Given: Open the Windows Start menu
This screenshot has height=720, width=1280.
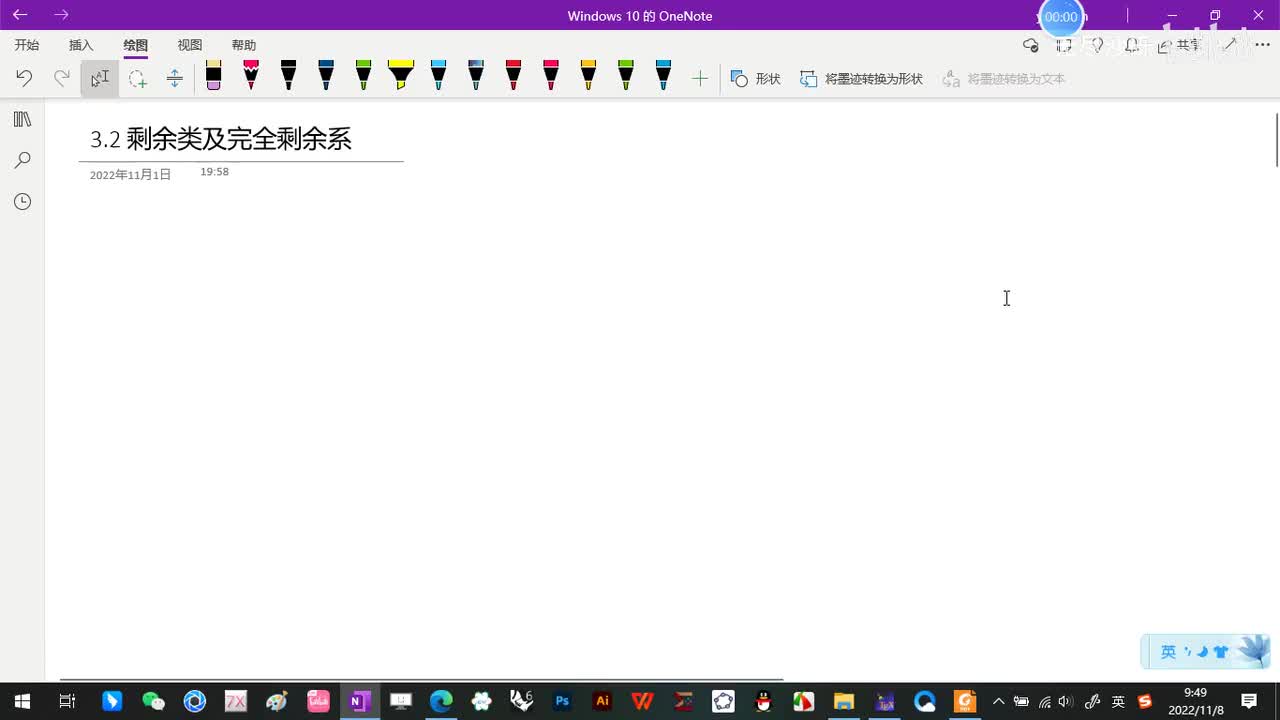Looking at the screenshot, I should 22,701.
